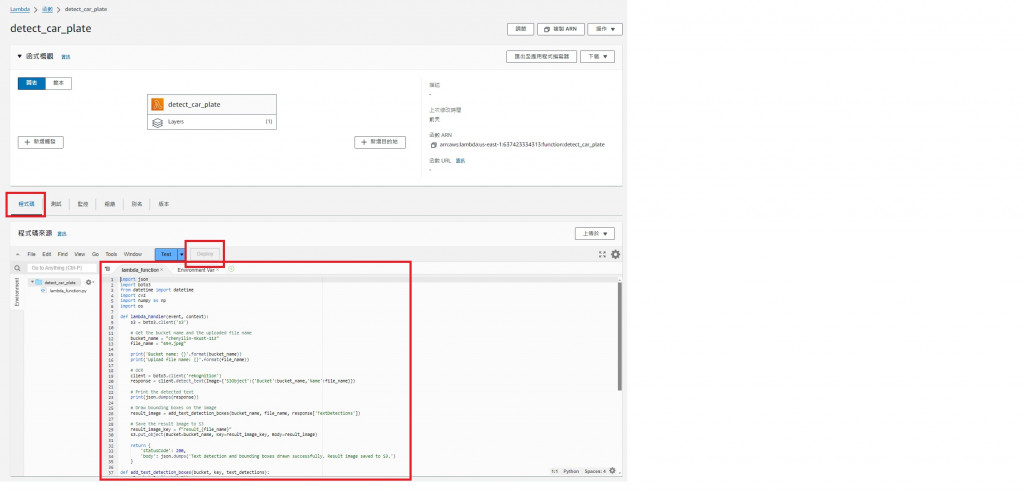Click the code editor vertical scrollbar
1024x493 pixels.
tap(619, 336)
